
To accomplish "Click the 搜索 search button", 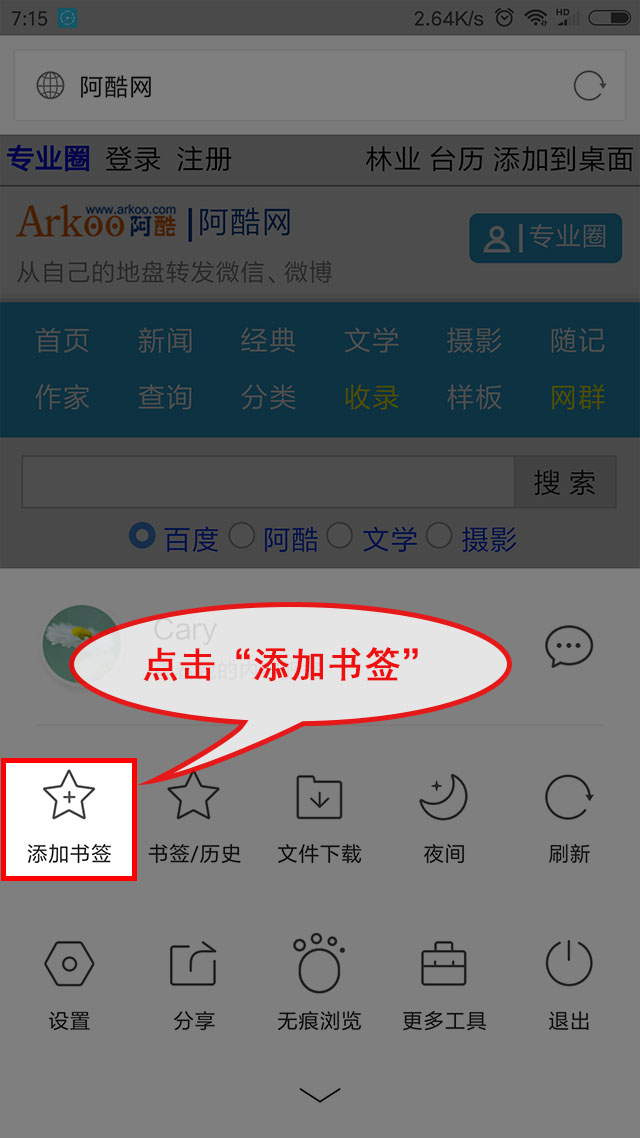I will [565, 482].
